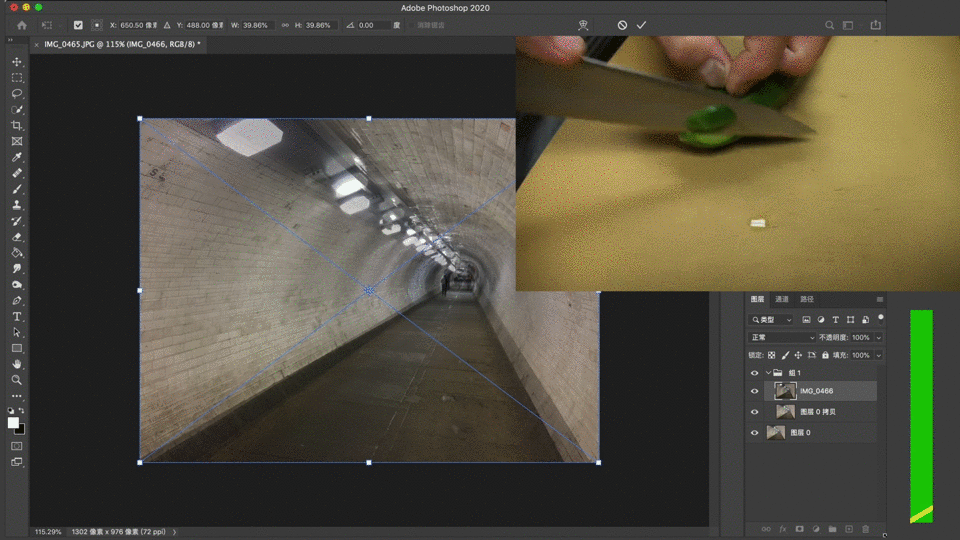Toggle the reference point checkbox
Image resolution: width=960 pixels, height=540 pixels.
pos(78,25)
